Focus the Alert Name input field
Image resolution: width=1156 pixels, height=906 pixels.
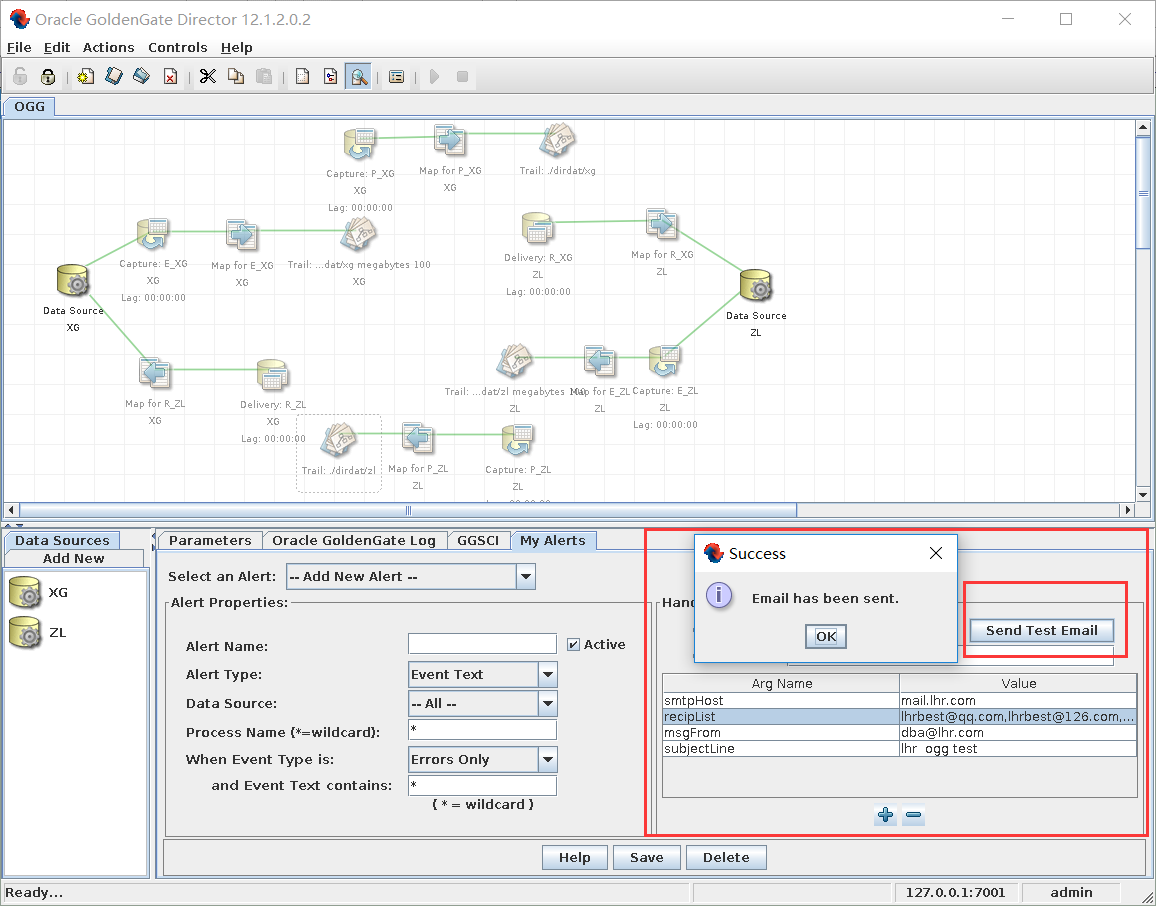482,644
